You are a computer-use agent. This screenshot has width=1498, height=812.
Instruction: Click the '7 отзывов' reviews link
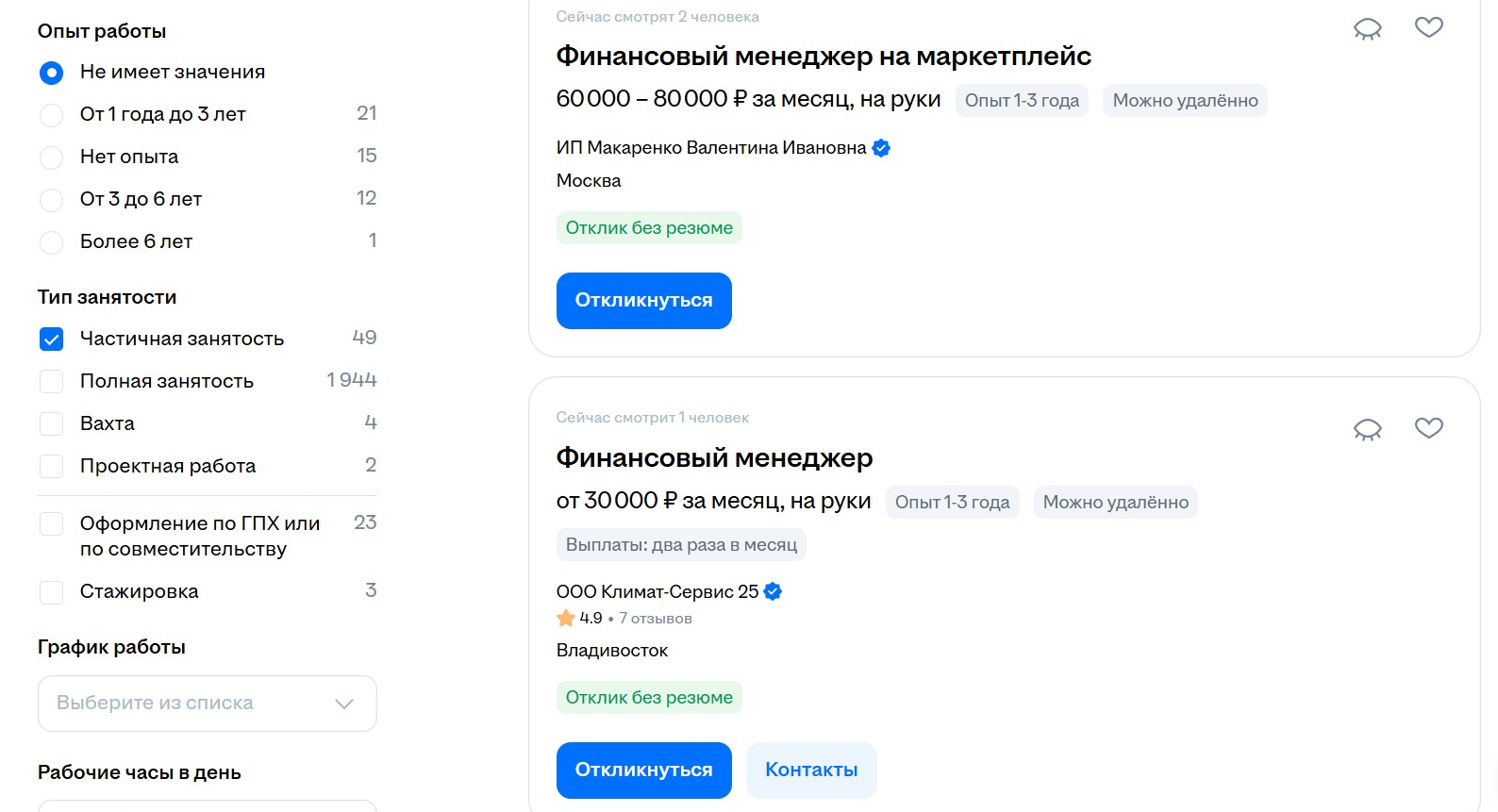[656, 619]
